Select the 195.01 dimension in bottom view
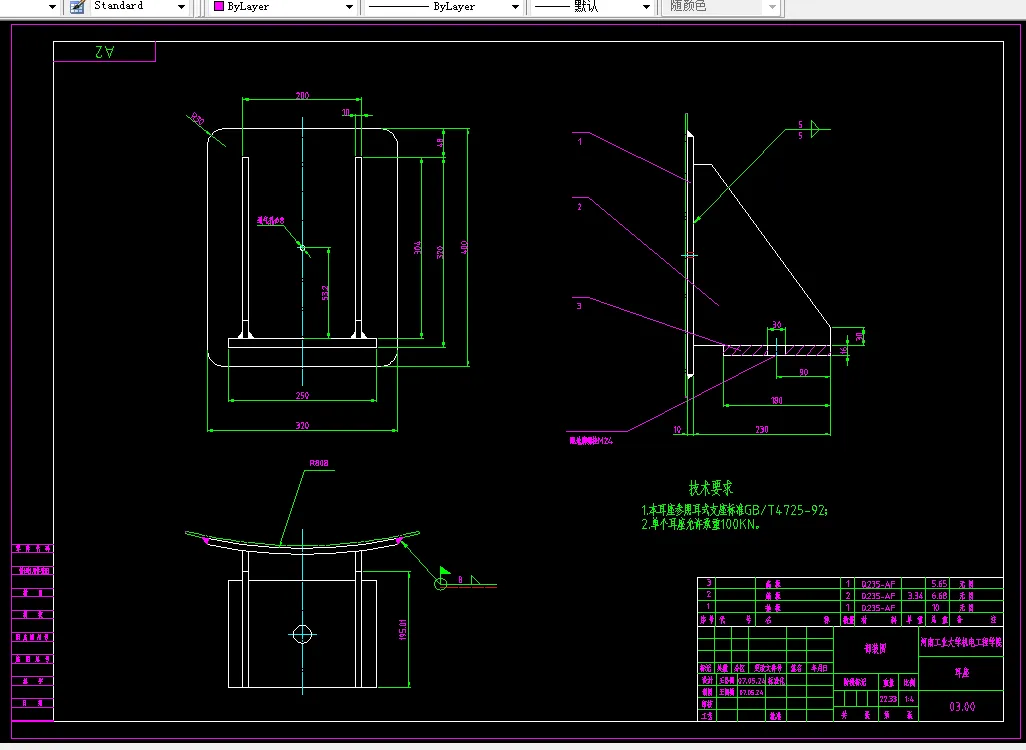The height and width of the screenshot is (750, 1026). 402,630
